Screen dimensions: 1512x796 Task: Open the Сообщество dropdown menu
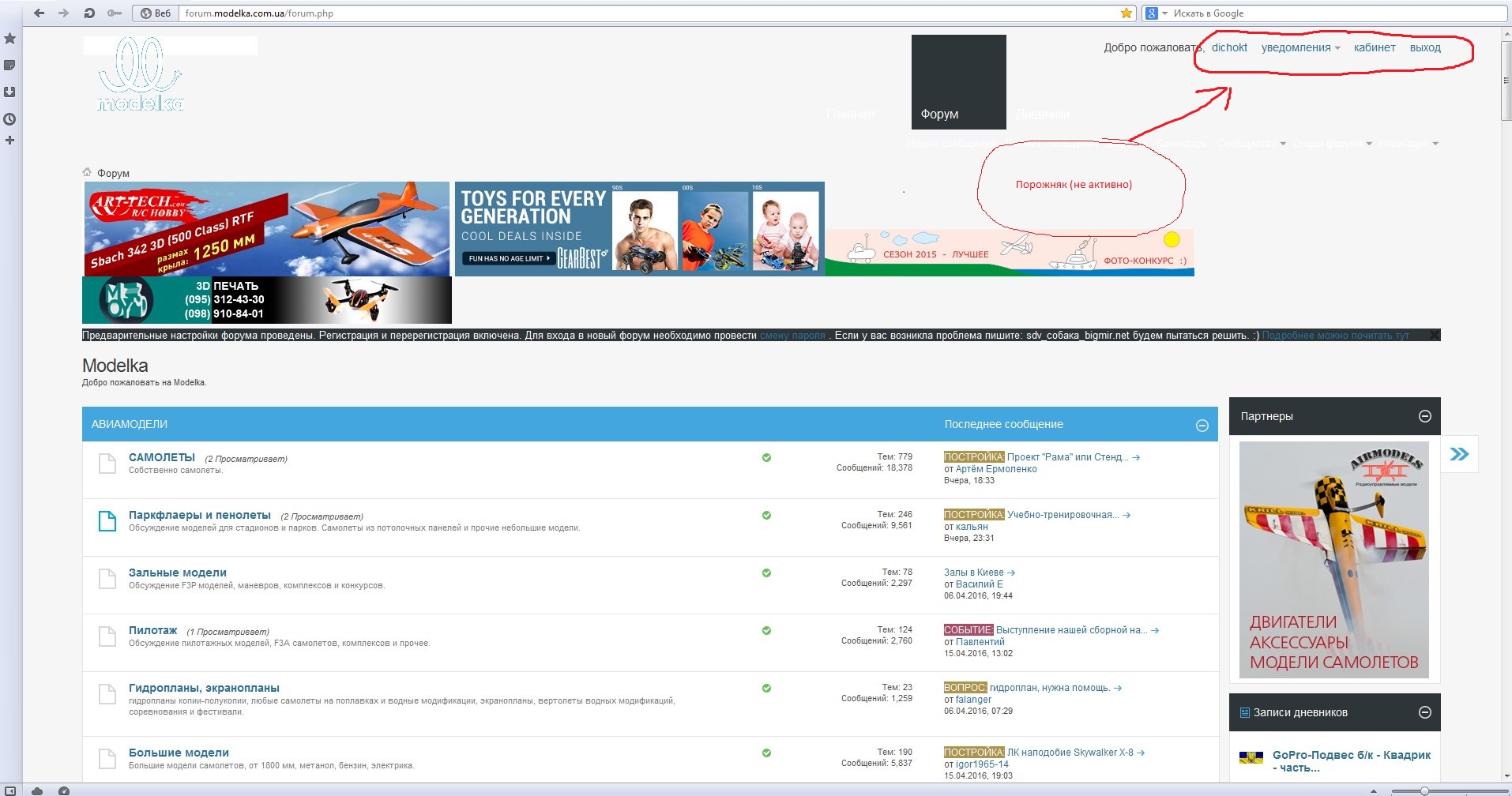(x=1251, y=144)
